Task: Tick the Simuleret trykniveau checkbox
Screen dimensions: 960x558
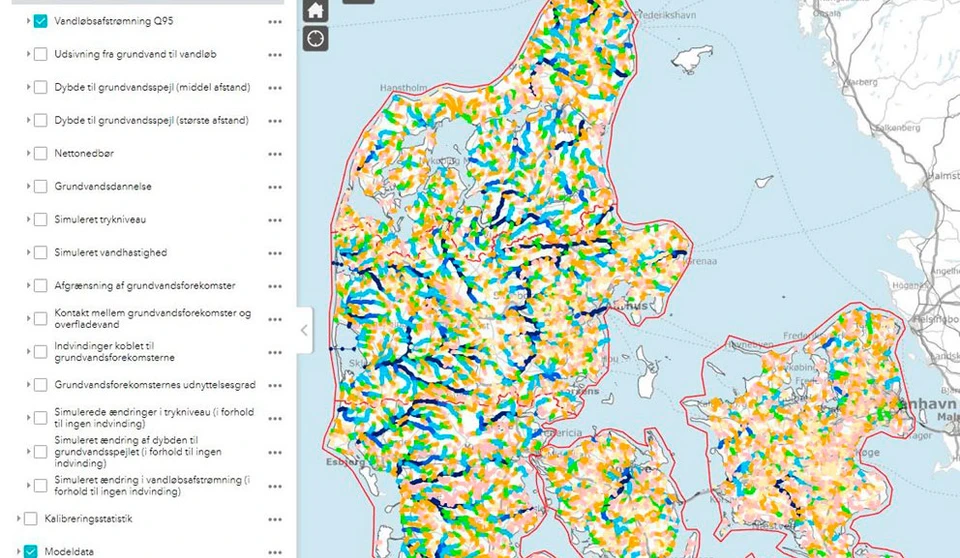Action: (x=40, y=219)
